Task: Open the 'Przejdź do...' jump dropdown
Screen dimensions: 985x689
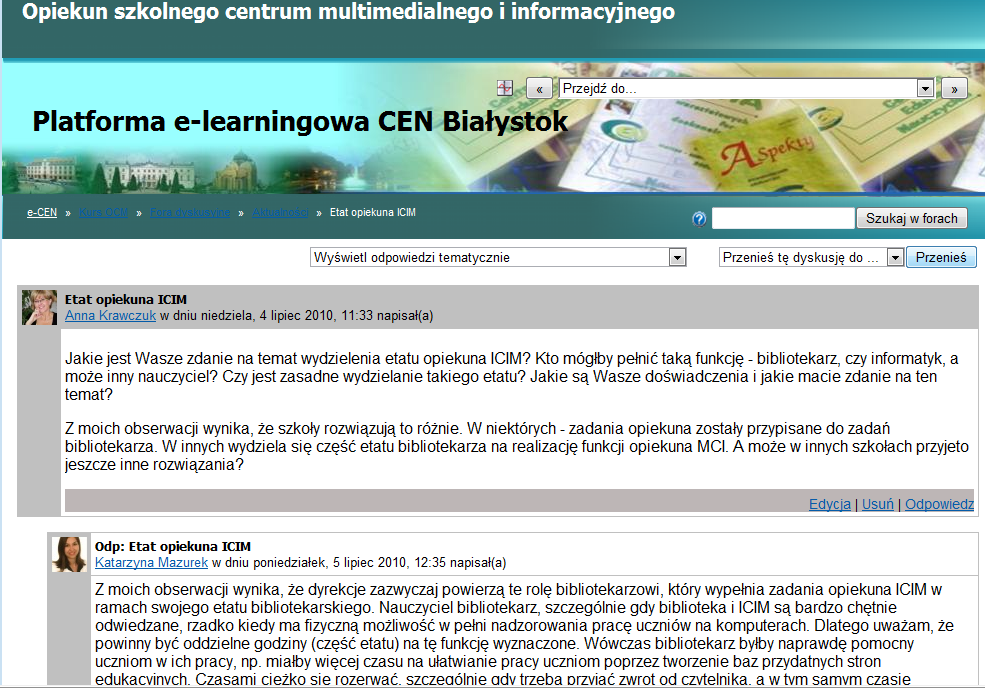Action: tap(746, 89)
